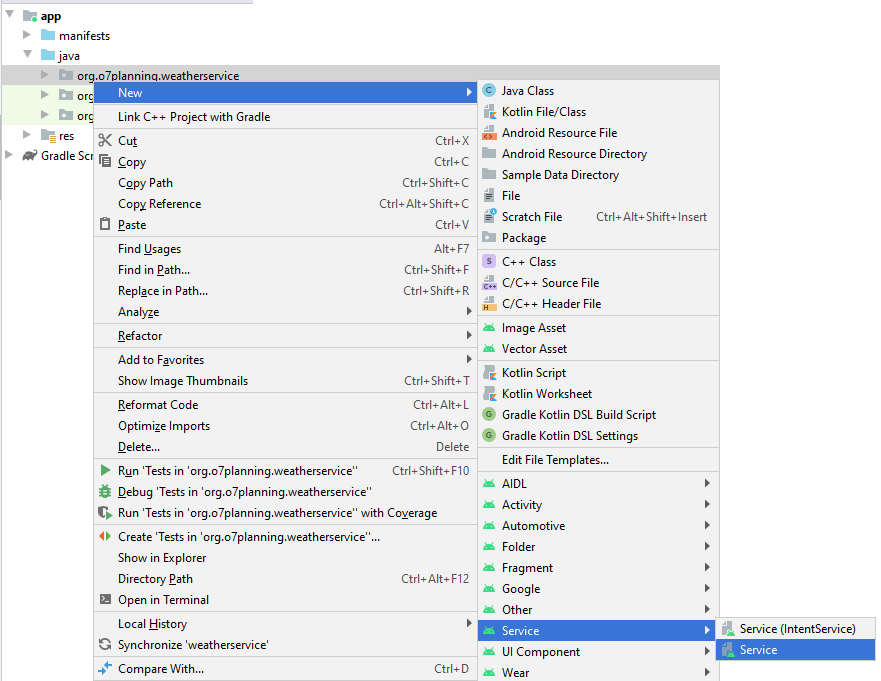Expand the manifests folder arrow
The image size is (881, 681).
(26, 35)
